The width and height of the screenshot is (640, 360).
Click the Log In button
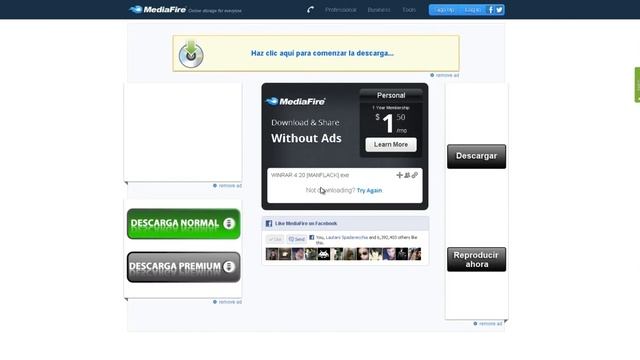tap(473, 10)
